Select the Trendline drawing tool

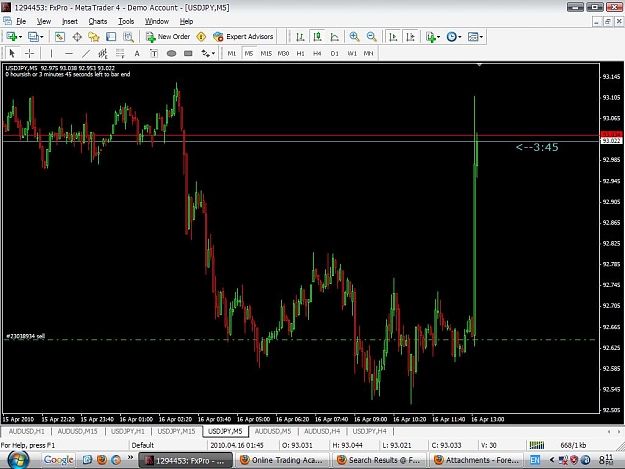(86, 53)
